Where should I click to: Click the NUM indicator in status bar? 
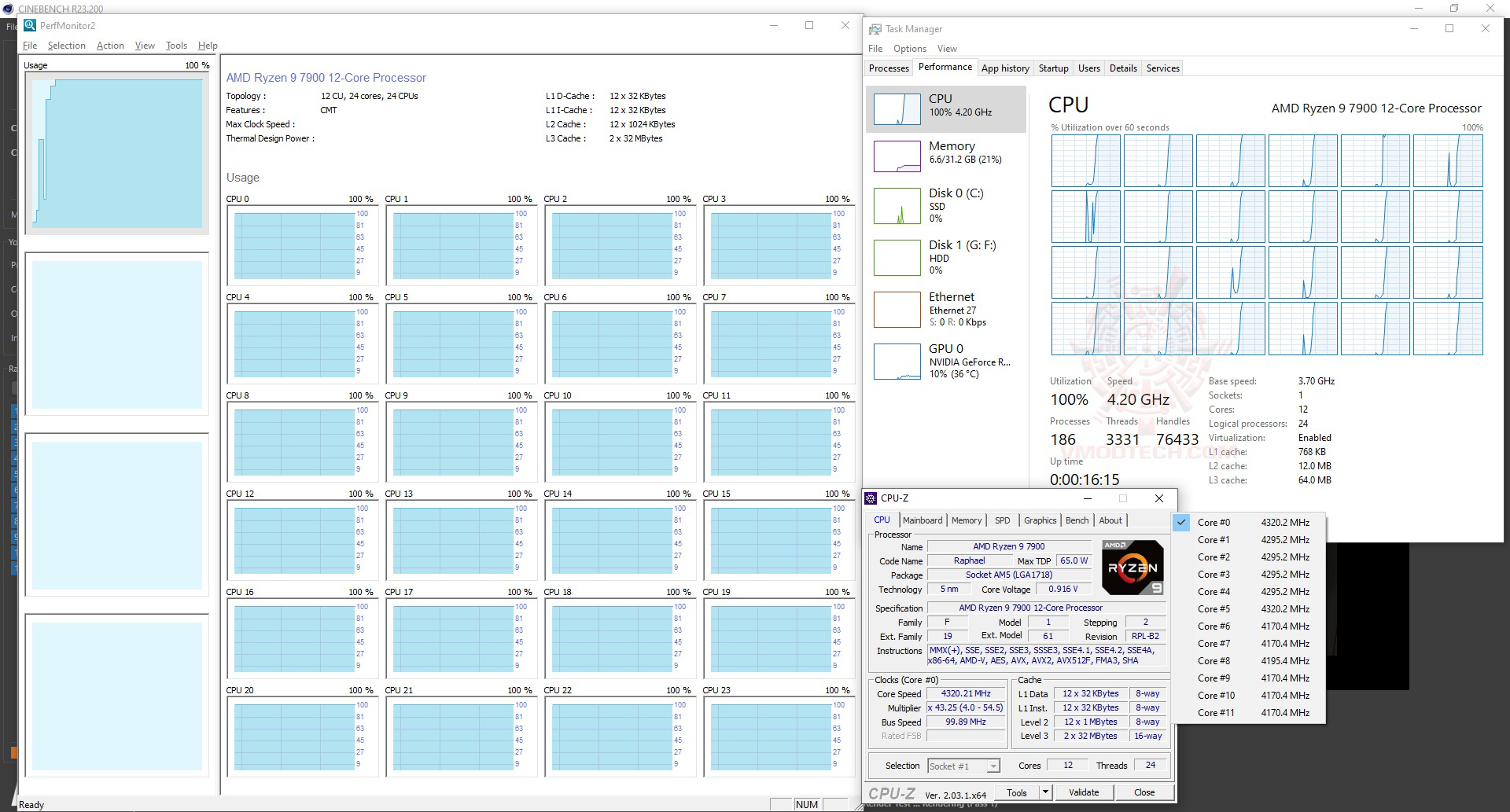tap(807, 805)
